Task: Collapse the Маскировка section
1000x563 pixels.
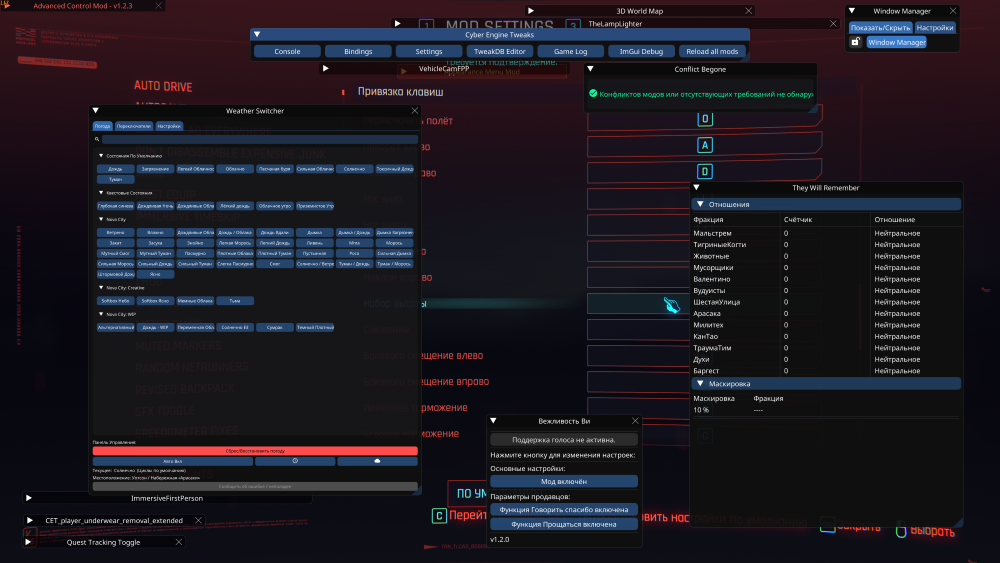Action: (700, 384)
